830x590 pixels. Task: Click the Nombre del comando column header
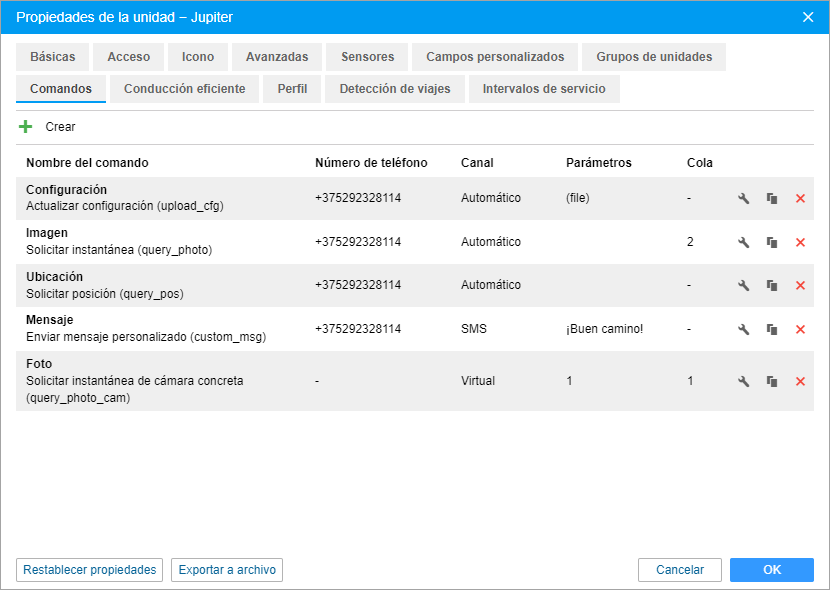tap(87, 163)
